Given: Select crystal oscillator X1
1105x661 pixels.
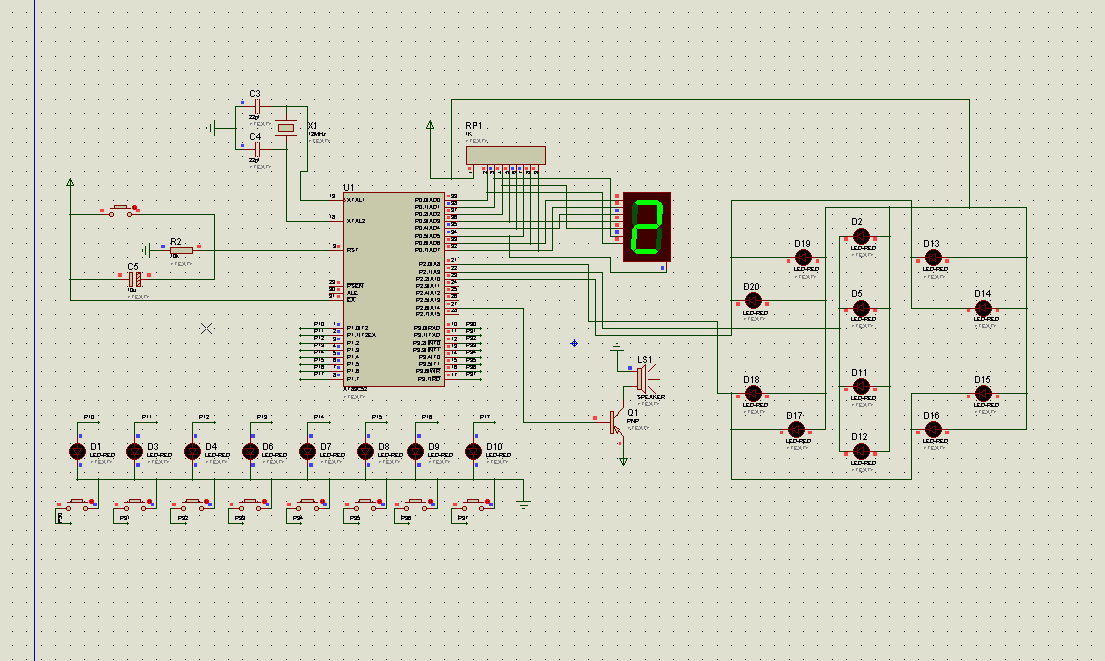Looking at the screenshot, I should (286, 128).
